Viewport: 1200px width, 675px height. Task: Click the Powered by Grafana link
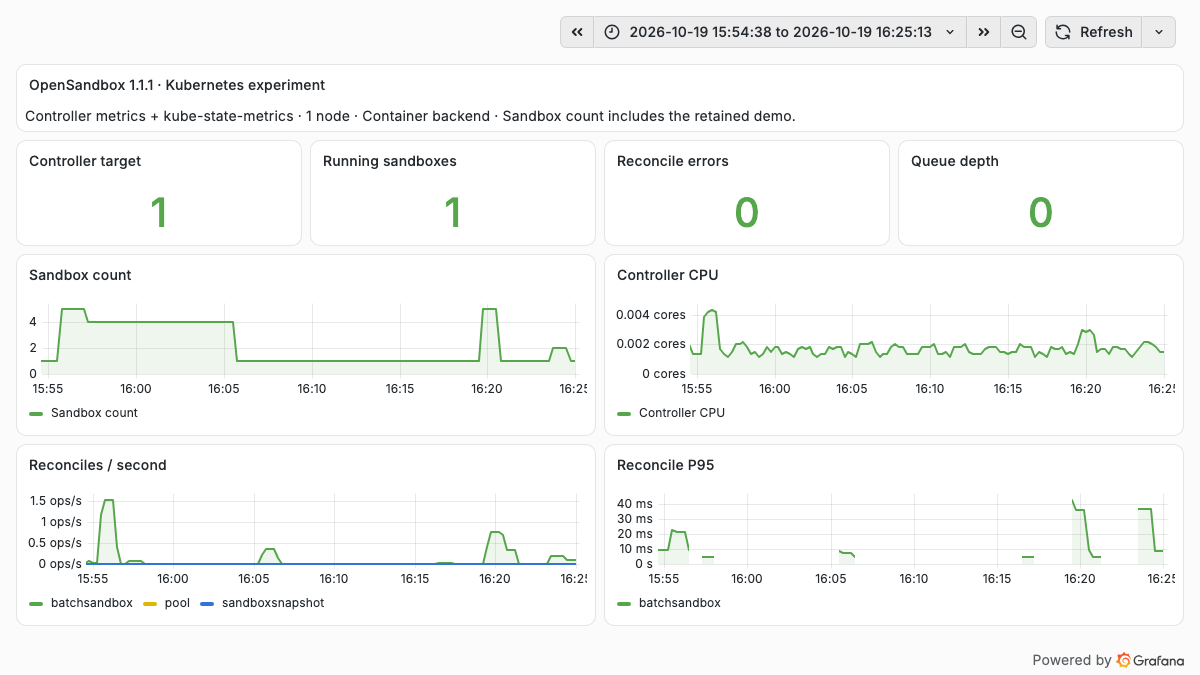1108,660
